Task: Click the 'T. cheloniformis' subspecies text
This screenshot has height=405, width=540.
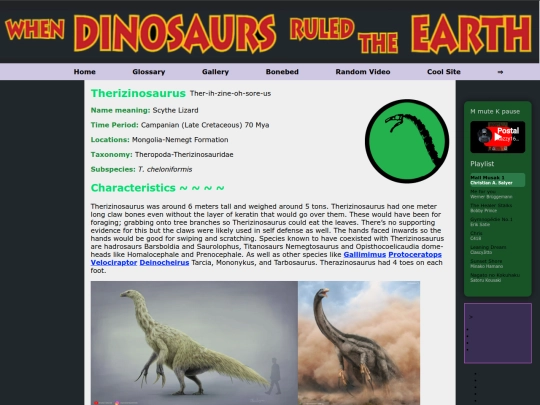Action: (165, 169)
